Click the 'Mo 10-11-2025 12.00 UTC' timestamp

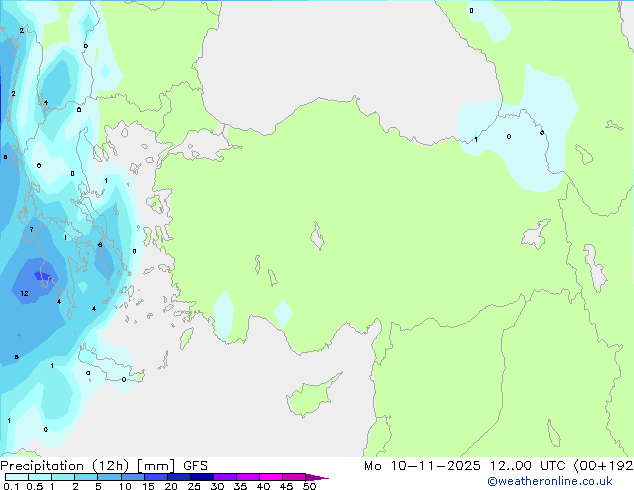(x=467, y=466)
